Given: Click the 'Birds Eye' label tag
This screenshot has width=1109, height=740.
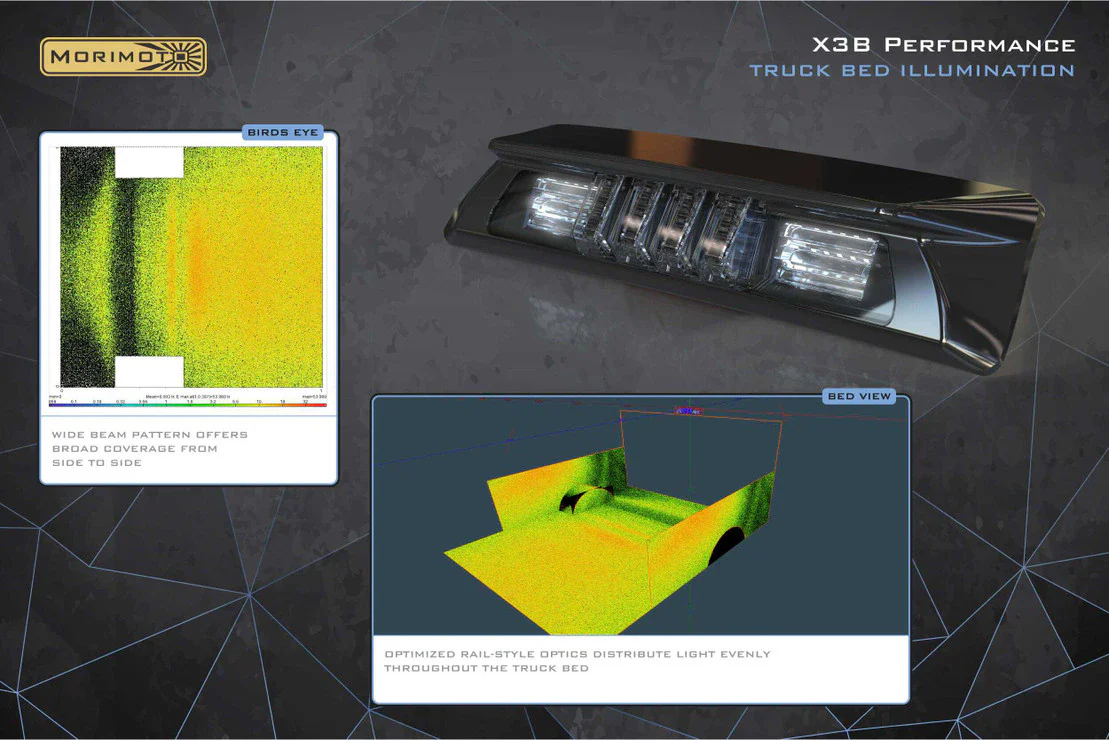Looking at the screenshot, I should tap(283, 132).
